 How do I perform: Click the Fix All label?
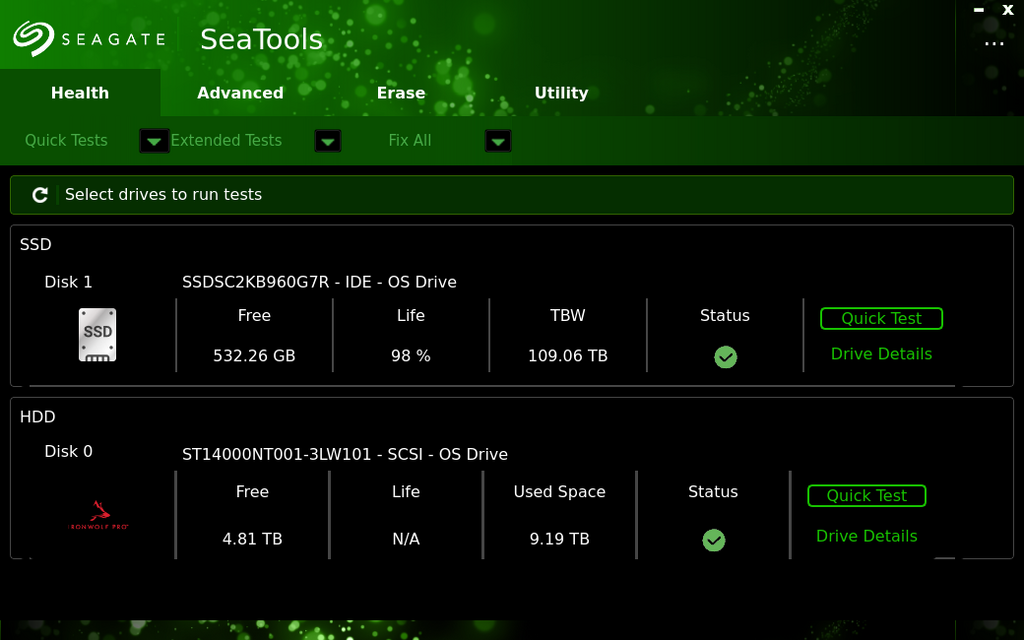point(409,140)
